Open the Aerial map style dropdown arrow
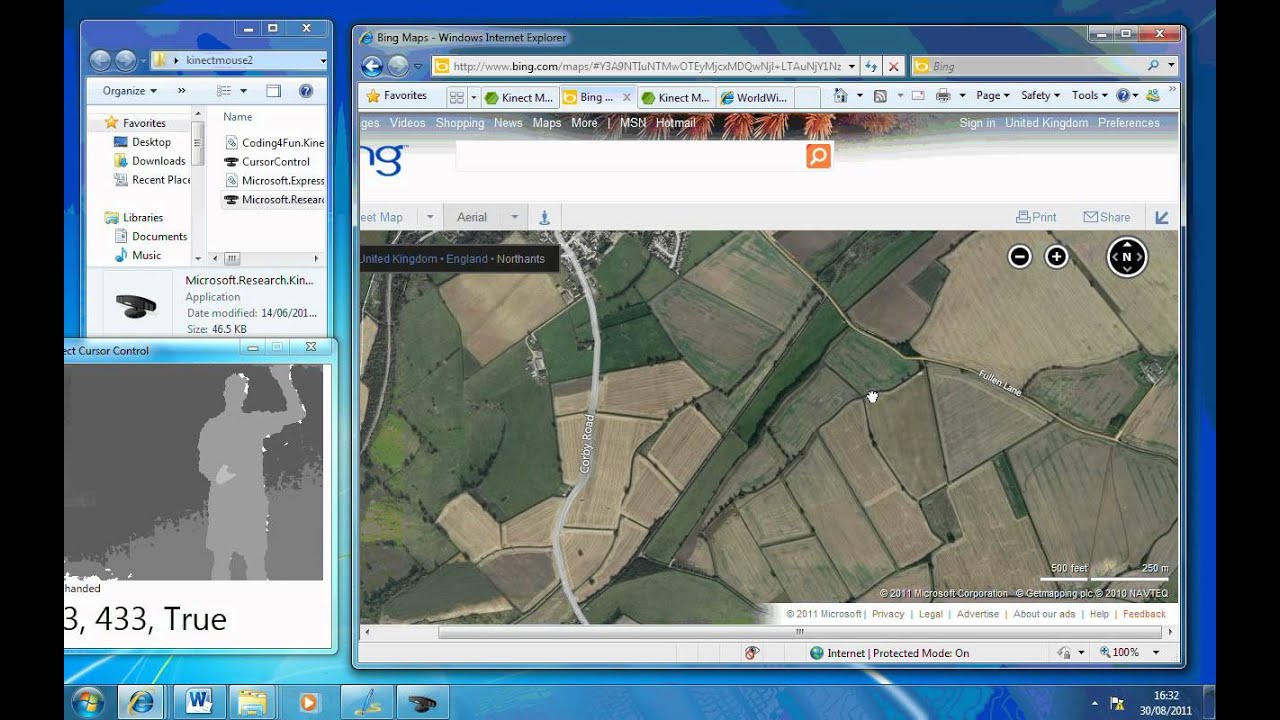 click(x=514, y=217)
